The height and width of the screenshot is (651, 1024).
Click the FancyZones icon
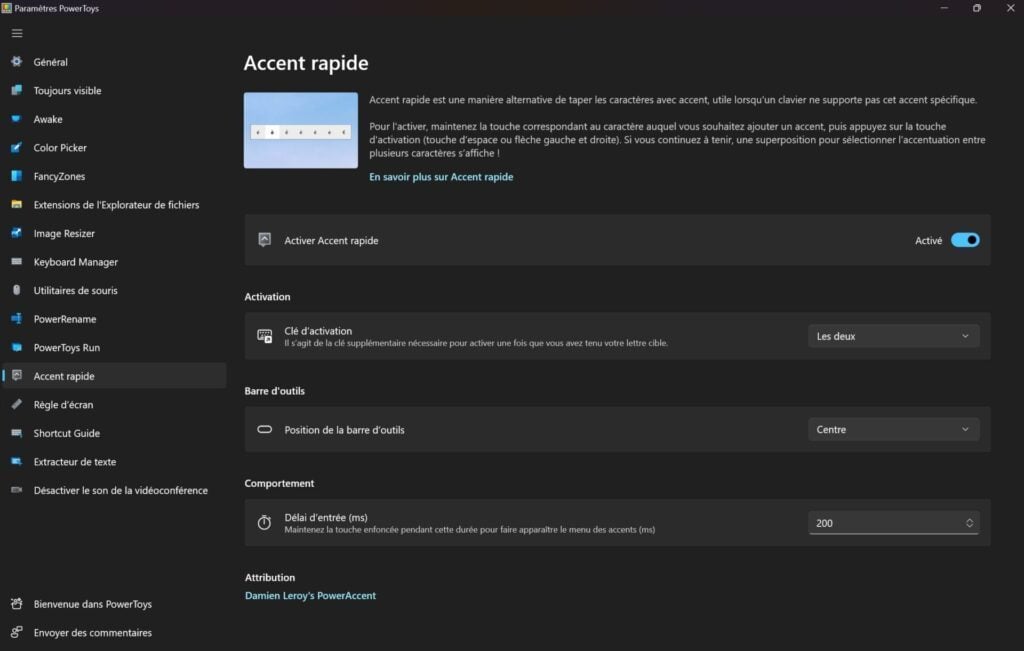[17, 176]
